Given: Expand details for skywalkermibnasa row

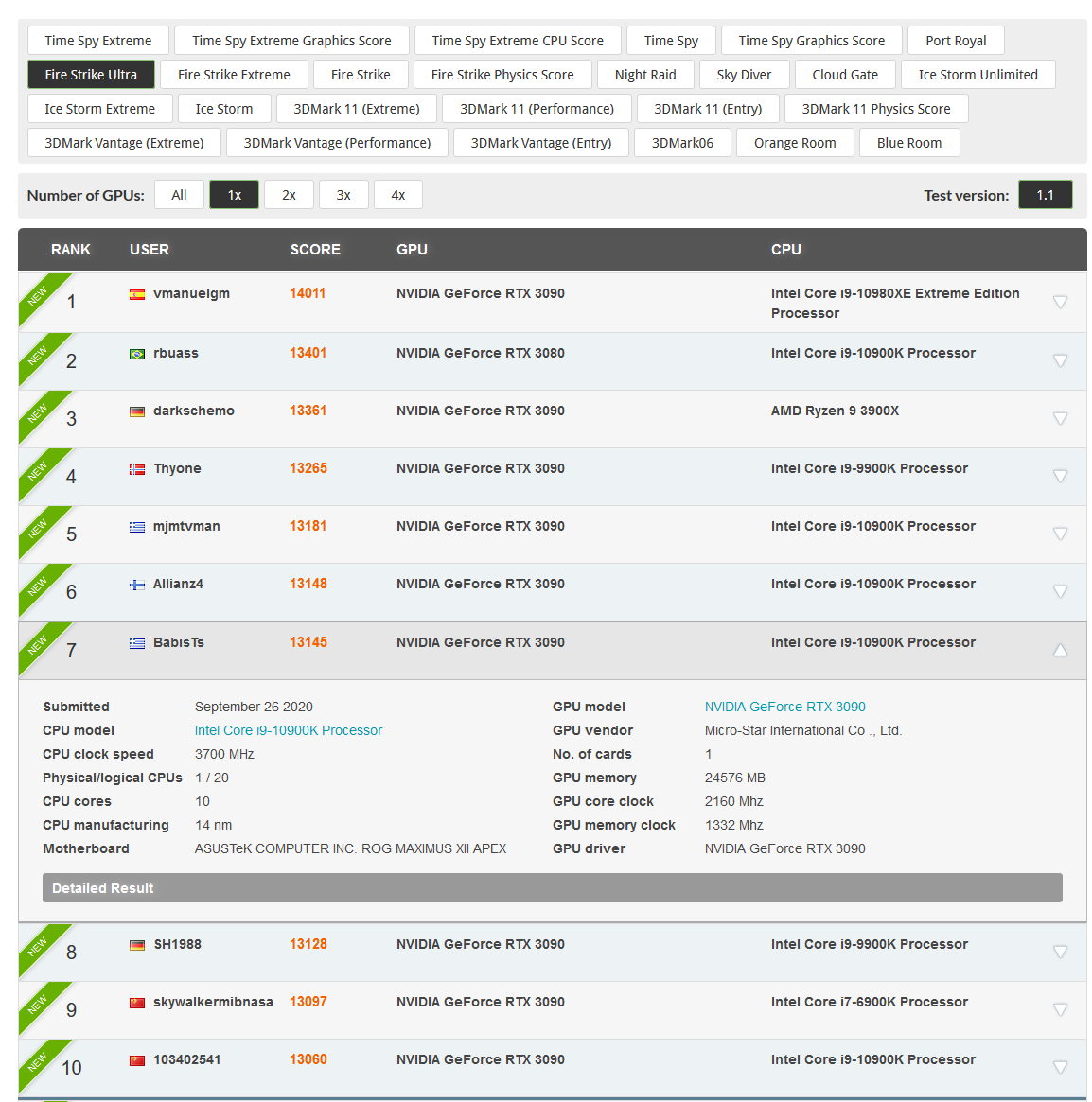Looking at the screenshot, I should pyautogui.click(x=1060, y=1009).
